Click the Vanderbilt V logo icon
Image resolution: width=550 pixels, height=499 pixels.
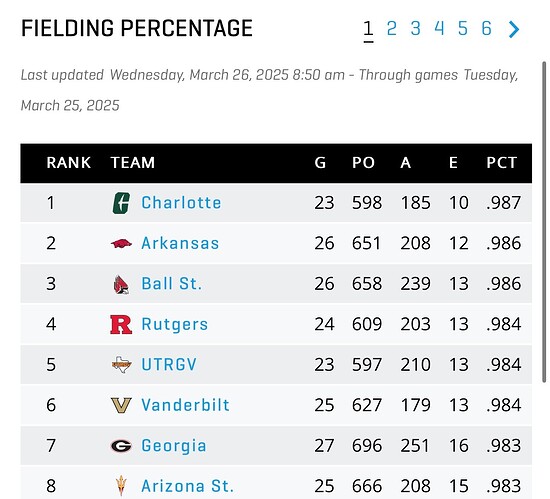(121, 405)
